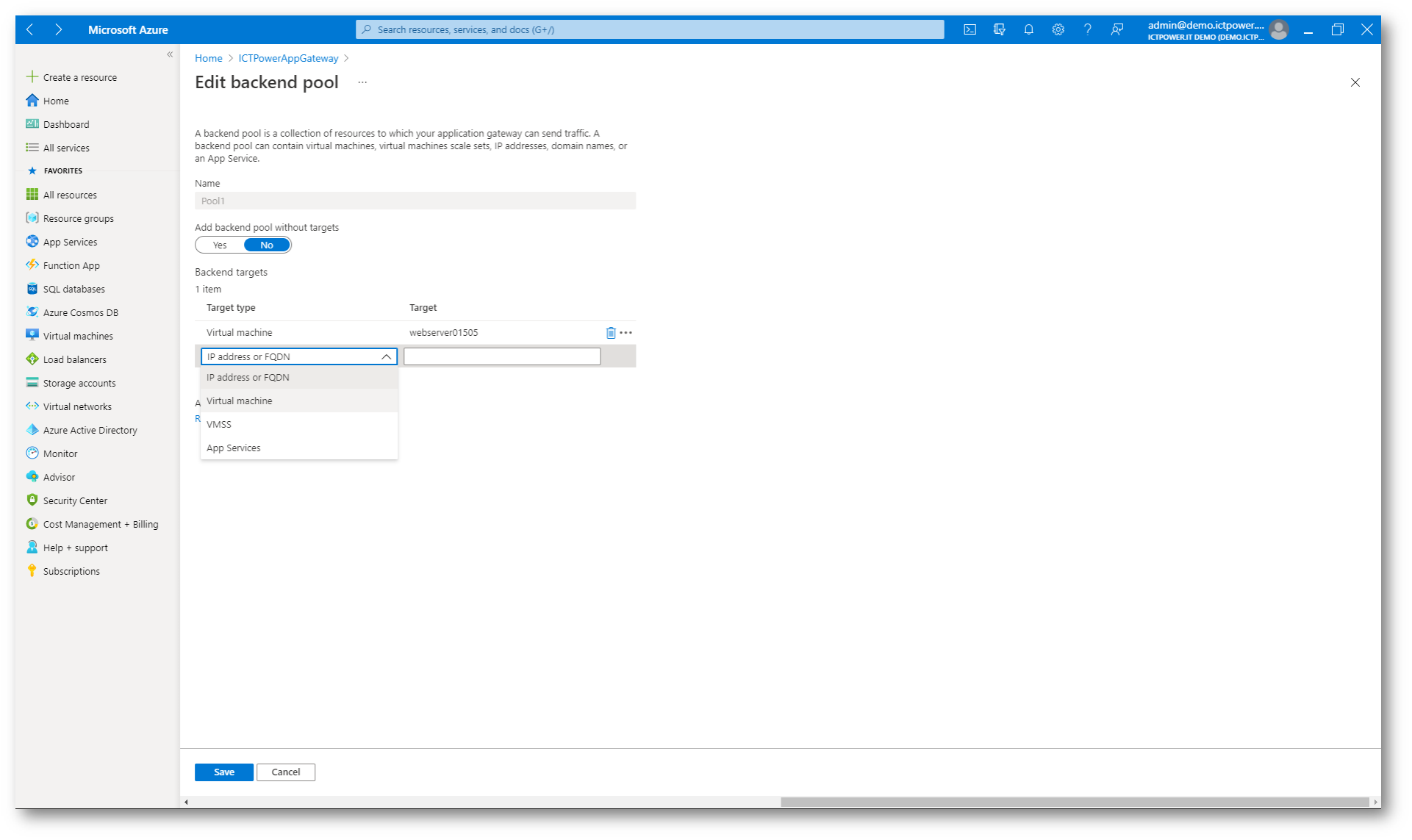Open portal settings gear
Image resolution: width=1412 pixels, height=840 pixels.
click(x=1058, y=29)
